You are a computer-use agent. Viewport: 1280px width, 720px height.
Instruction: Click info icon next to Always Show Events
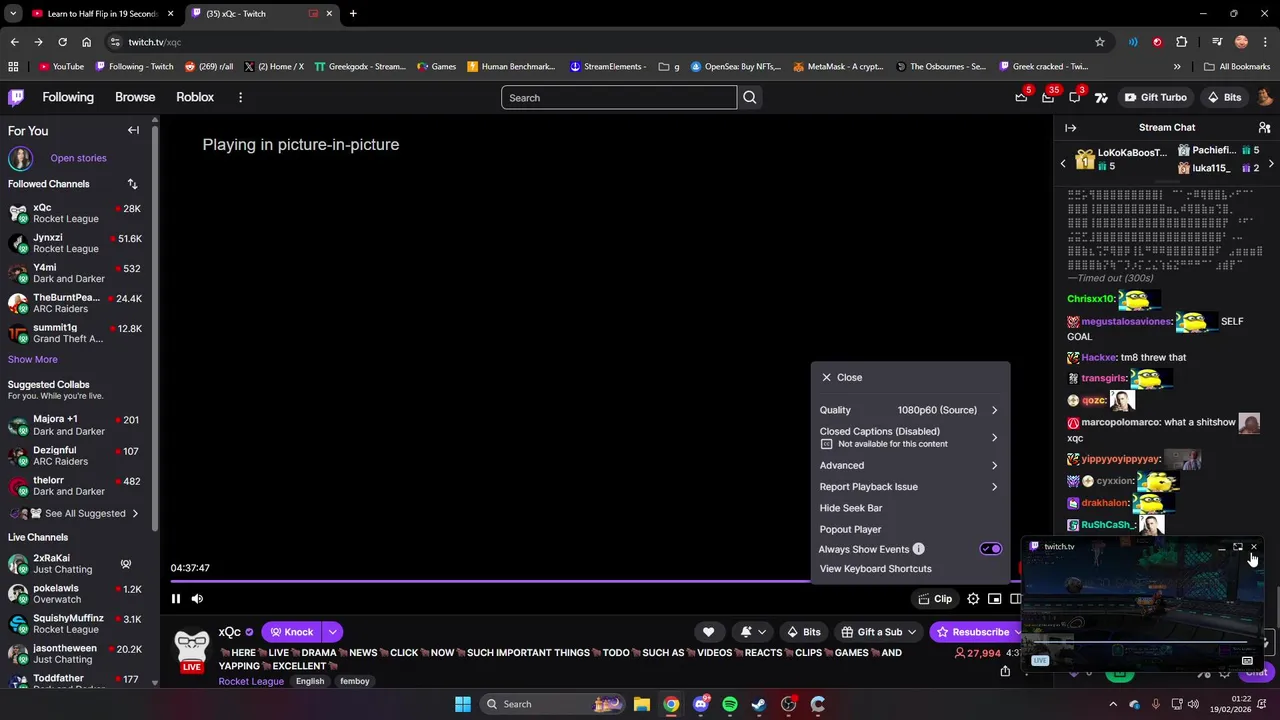(x=918, y=549)
